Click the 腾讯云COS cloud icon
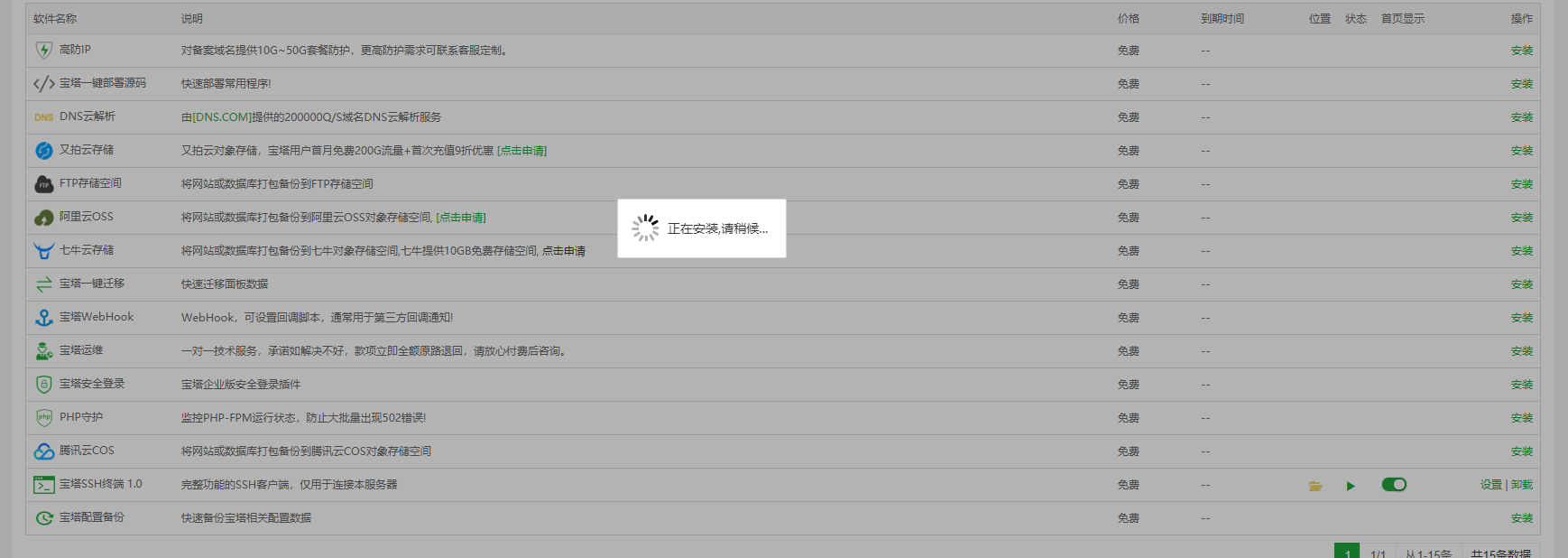This screenshot has width=1568, height=558. 43,451
